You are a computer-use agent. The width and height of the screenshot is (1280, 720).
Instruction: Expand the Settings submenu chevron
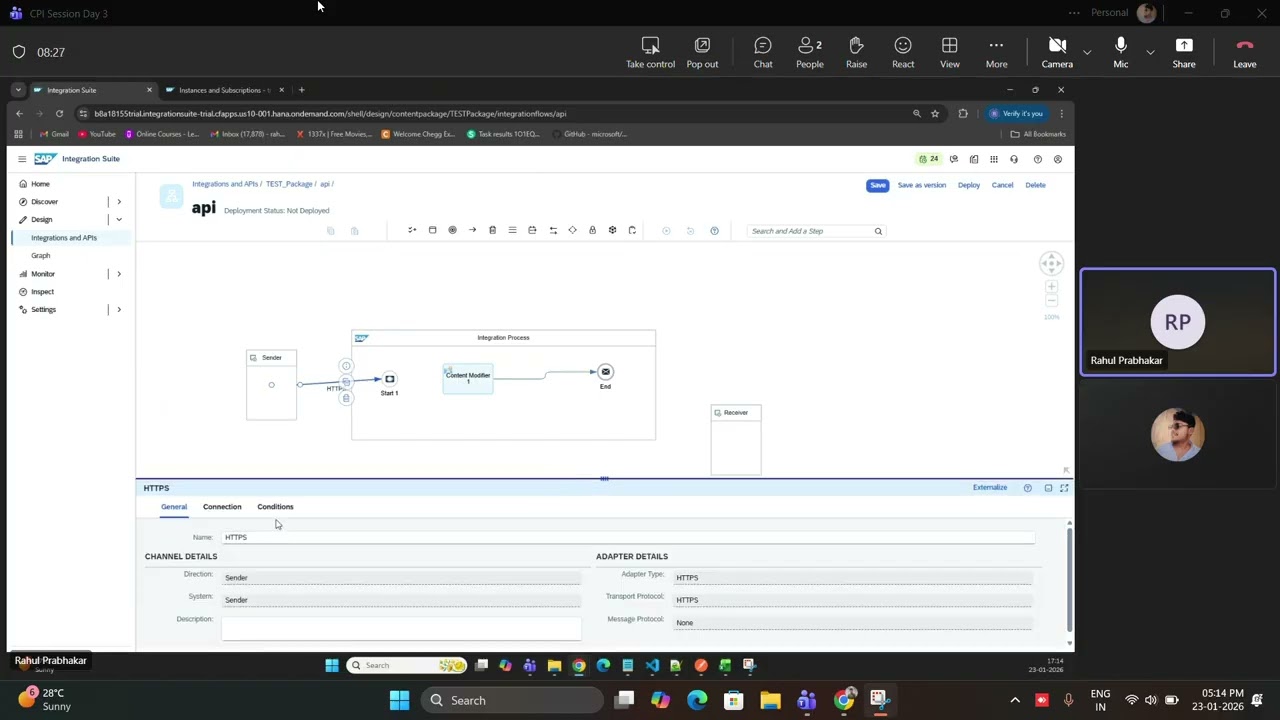pos(119,309)
